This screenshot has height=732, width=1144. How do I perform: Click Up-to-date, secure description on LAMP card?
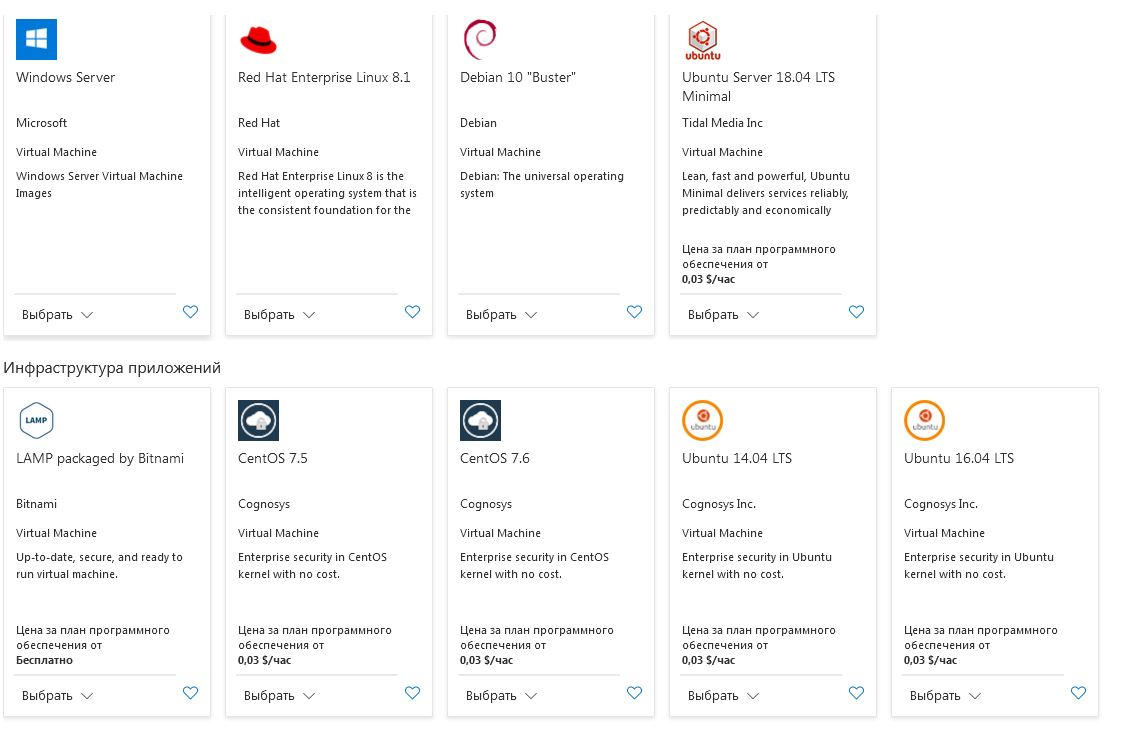click(99, 566)
